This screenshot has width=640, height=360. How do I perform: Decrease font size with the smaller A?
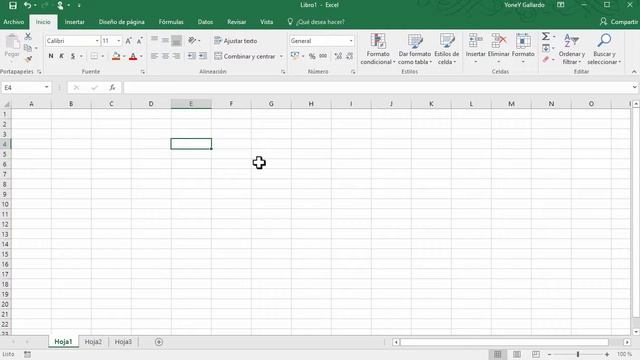coord(140,41)
